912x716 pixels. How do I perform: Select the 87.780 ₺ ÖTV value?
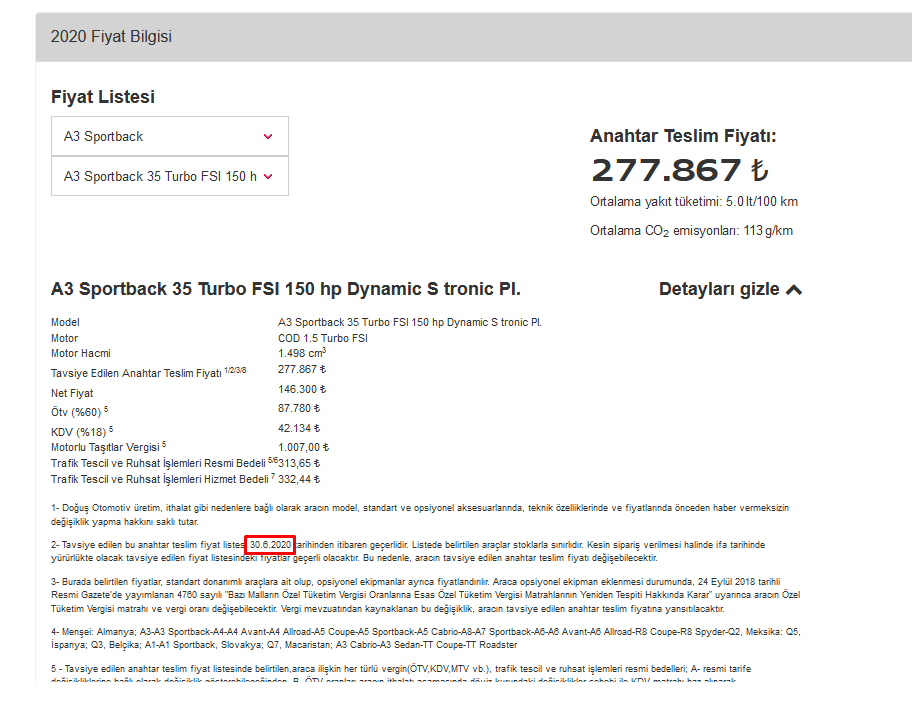coord(299,408)
